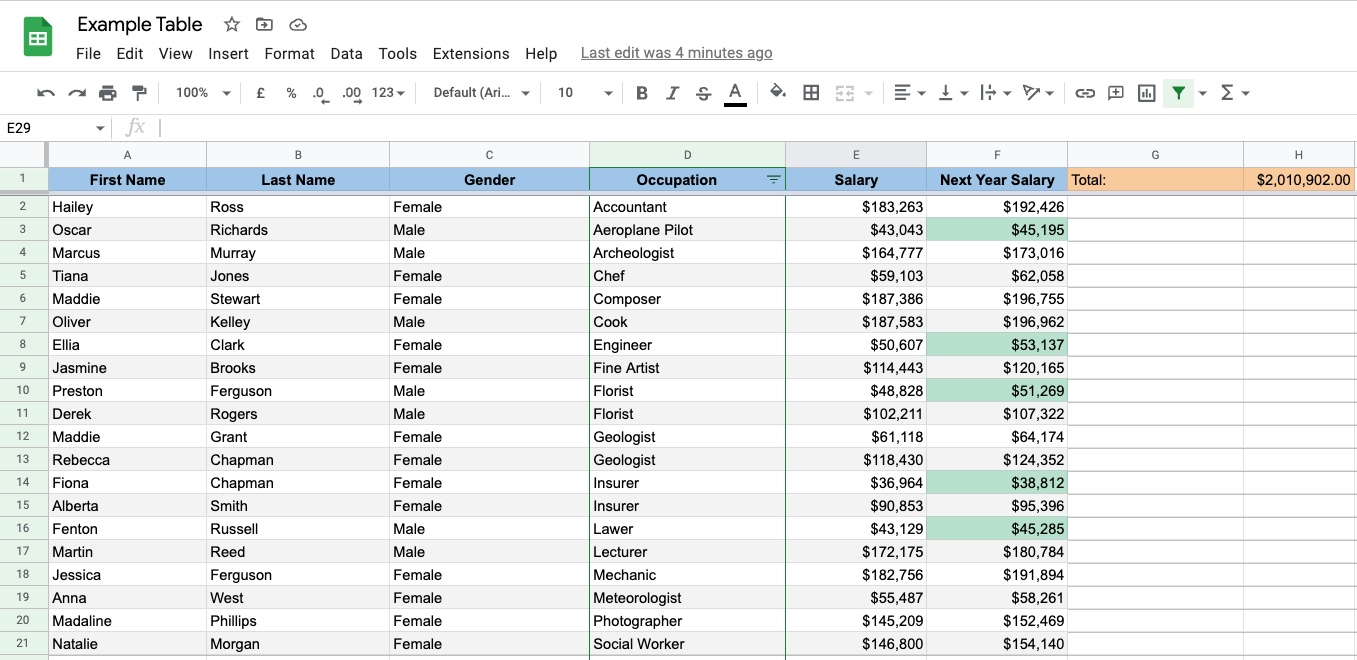The width and height of the screenshot is (1357, 660).
Task: Open the borders tool
Action: coord(811,92)
